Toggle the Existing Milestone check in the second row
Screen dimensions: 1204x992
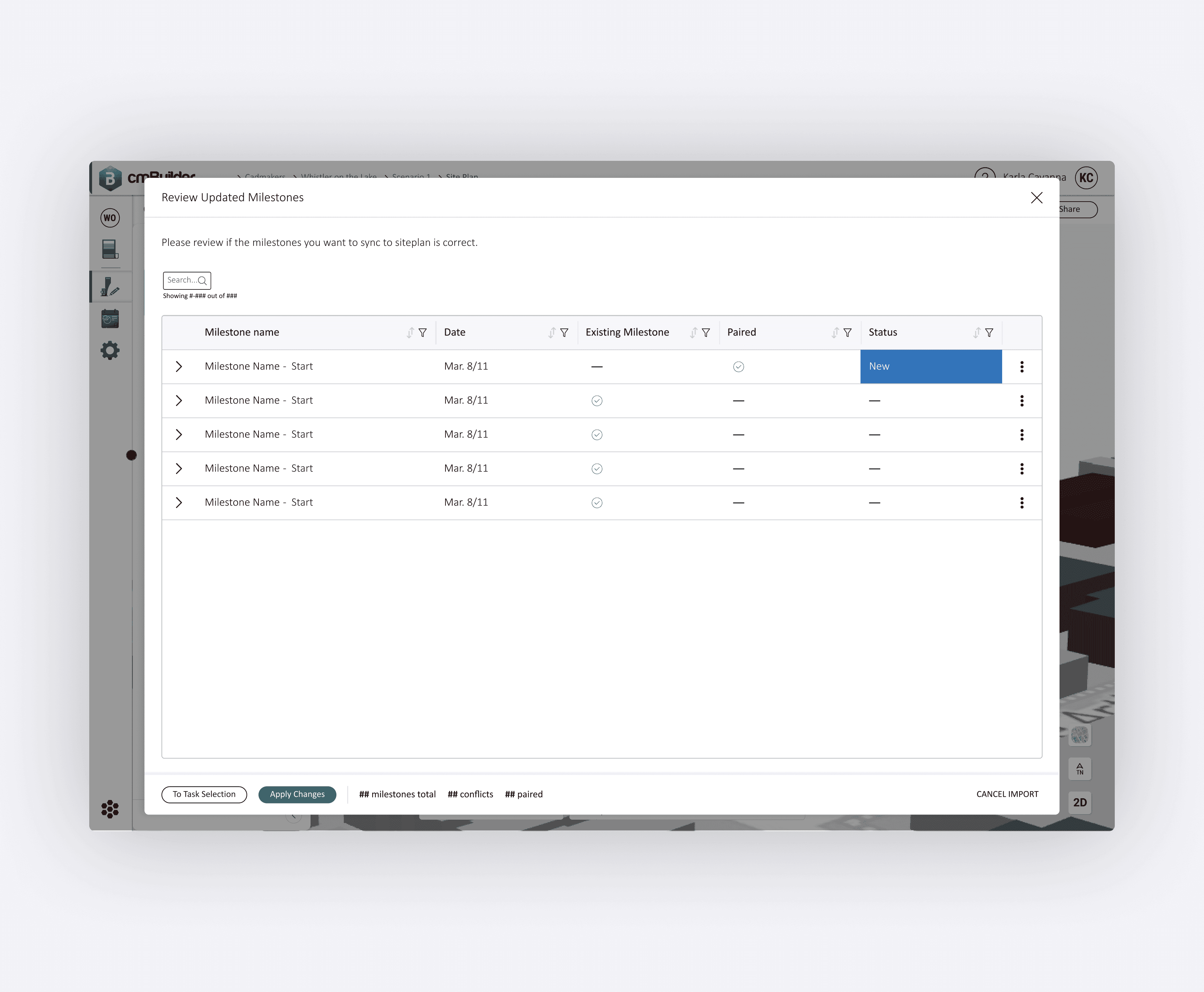pyautogui.click(x=597, y=401)
